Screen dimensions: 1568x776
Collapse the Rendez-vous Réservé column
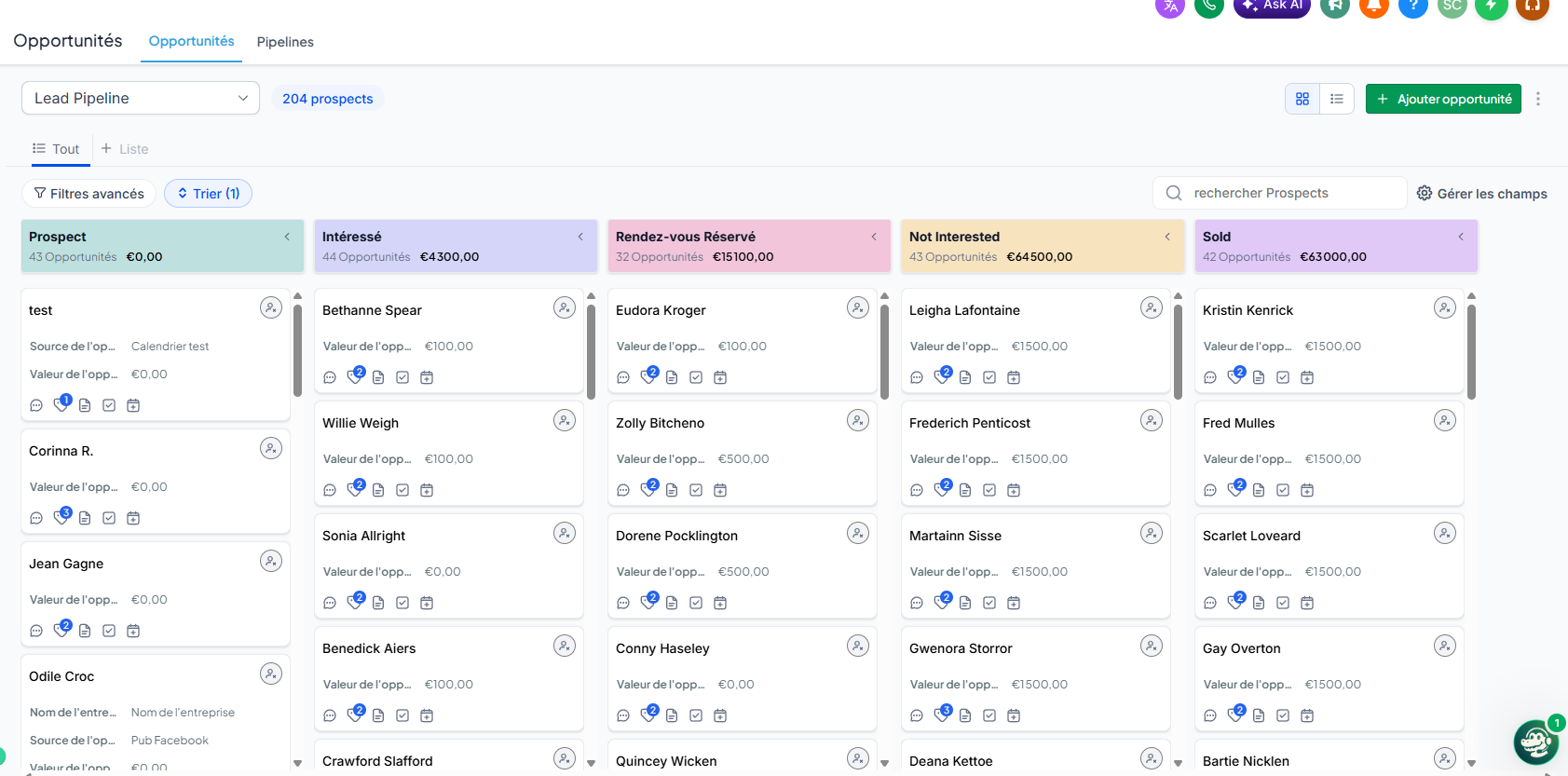(874, 237)
